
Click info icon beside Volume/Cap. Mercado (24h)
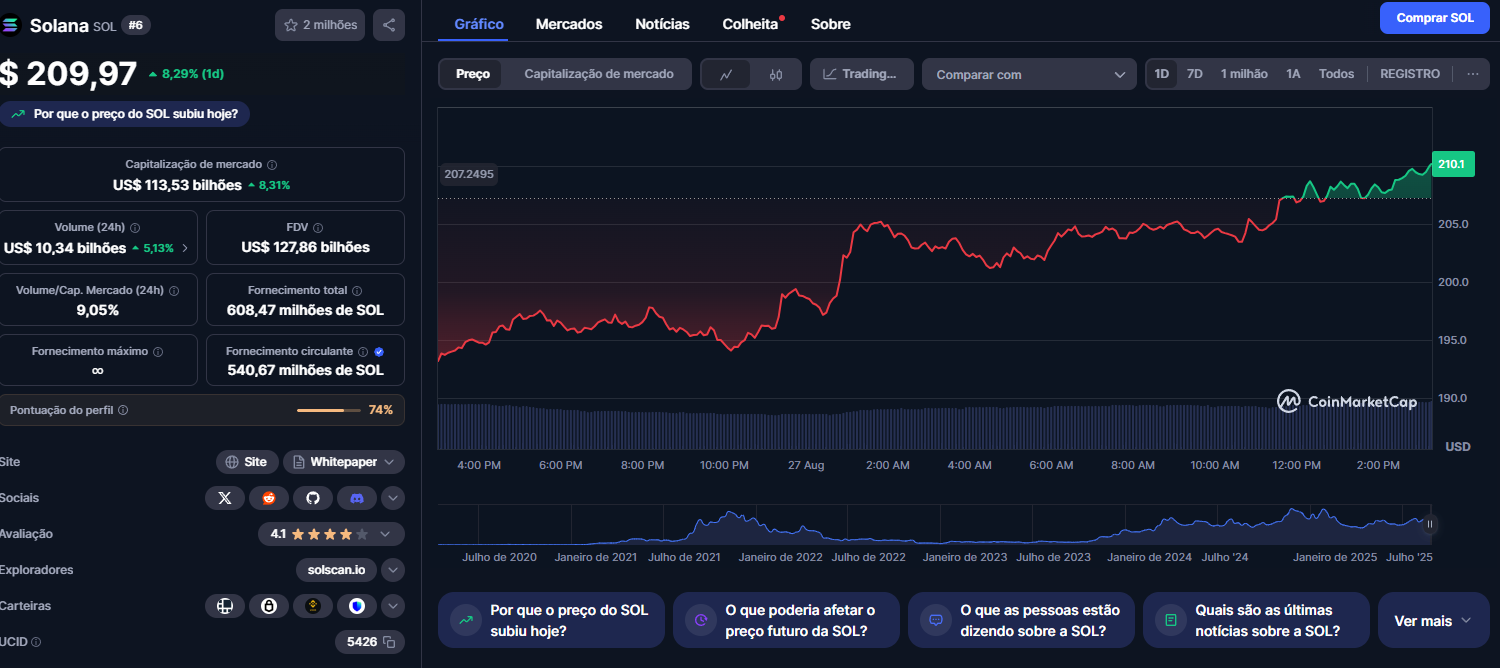click(174, 290)
